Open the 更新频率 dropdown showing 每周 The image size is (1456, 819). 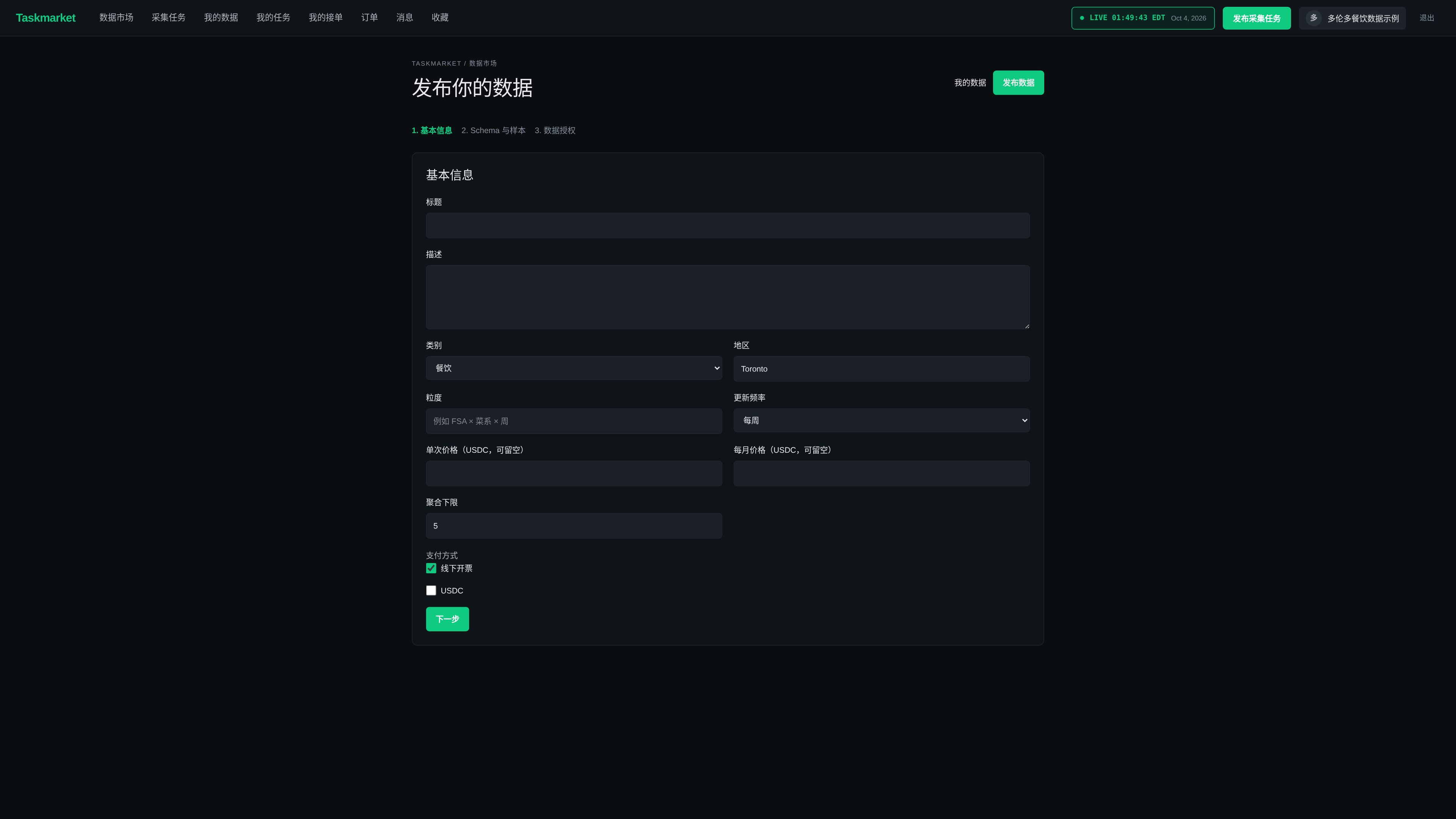coord(881,420)
